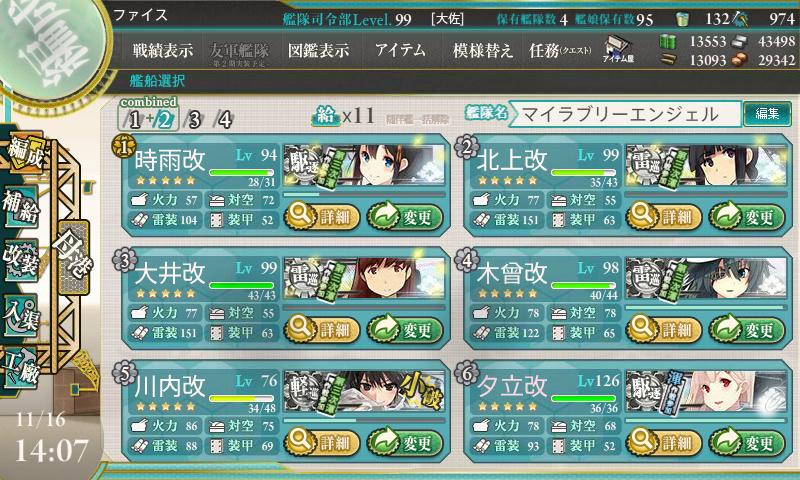Image resolution: width=800 pixels, height=480 pixels.
Task: Open 任務 quest menu
Action: click(560, 50)
